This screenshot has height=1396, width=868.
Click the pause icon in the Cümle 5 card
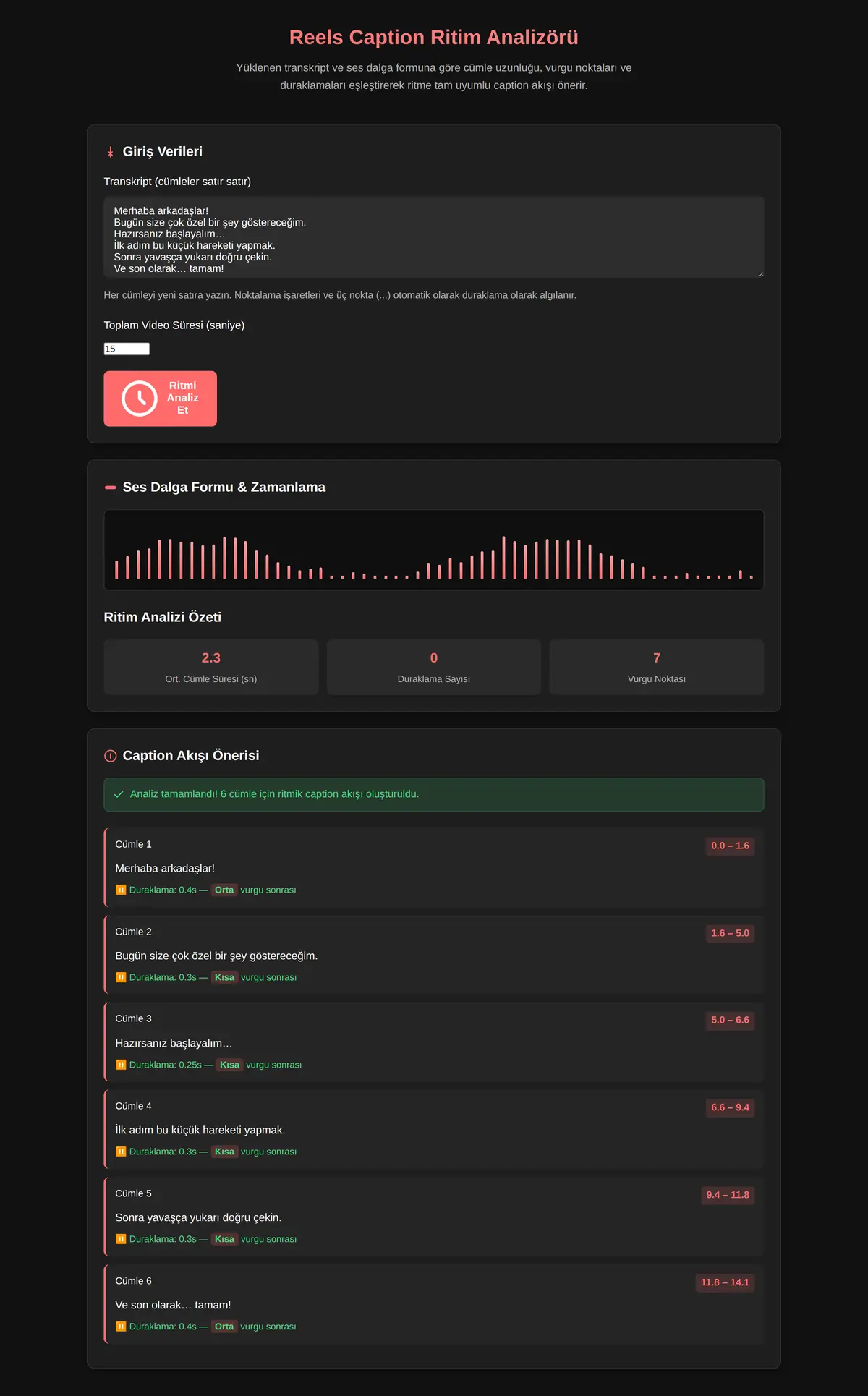click(x=121, y=1239)
